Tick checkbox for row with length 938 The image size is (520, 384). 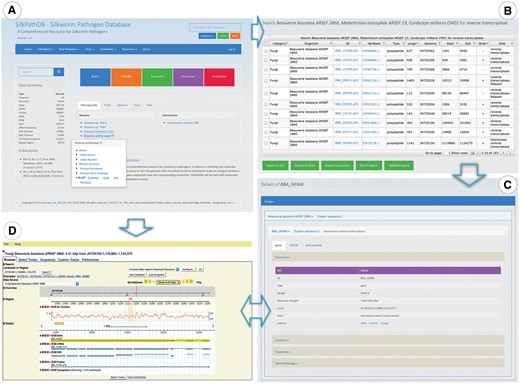(x=266, y=60)
